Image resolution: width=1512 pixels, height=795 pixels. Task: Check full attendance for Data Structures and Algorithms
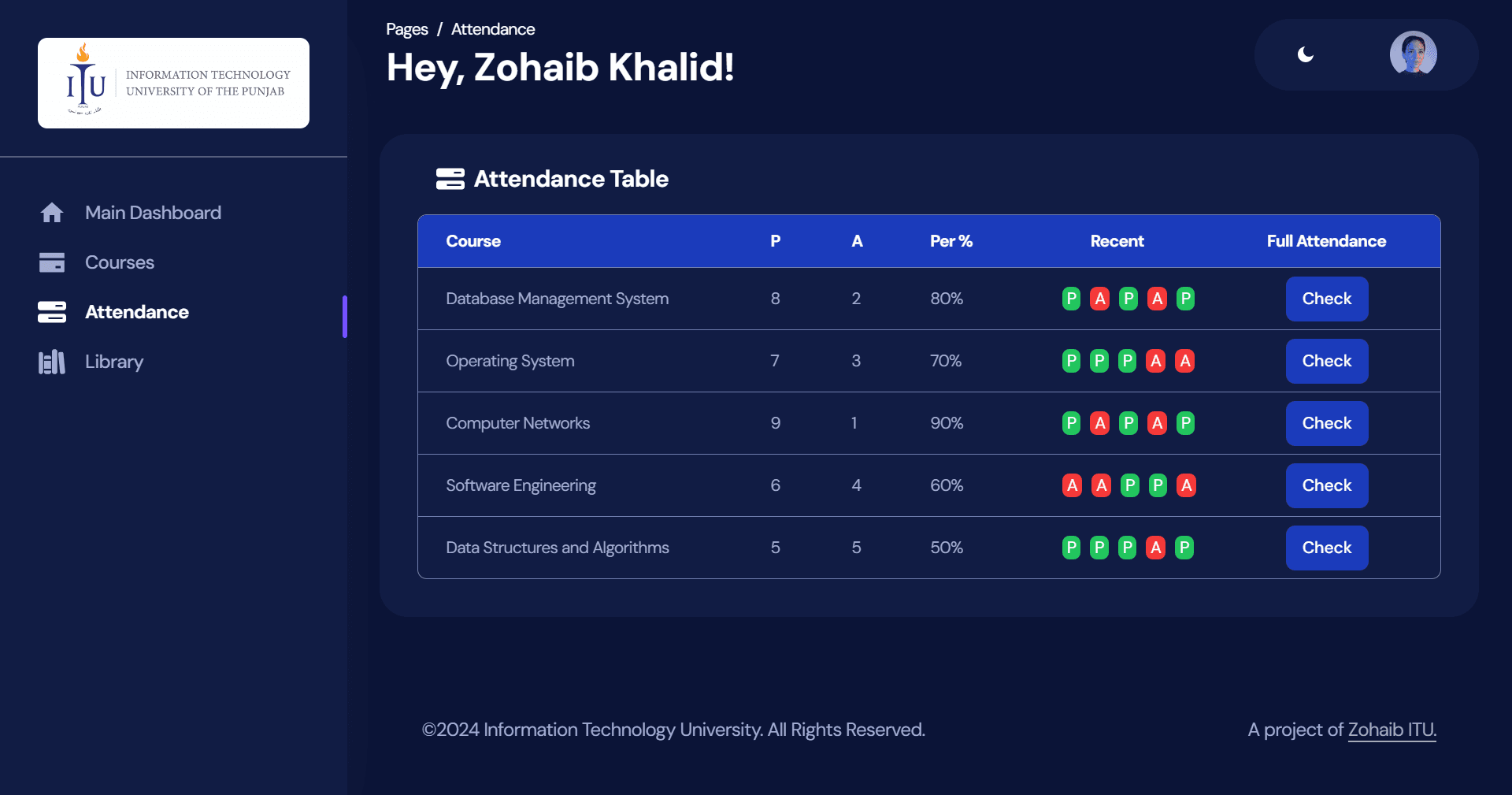pyautogui.click(x=1327, y=548)
